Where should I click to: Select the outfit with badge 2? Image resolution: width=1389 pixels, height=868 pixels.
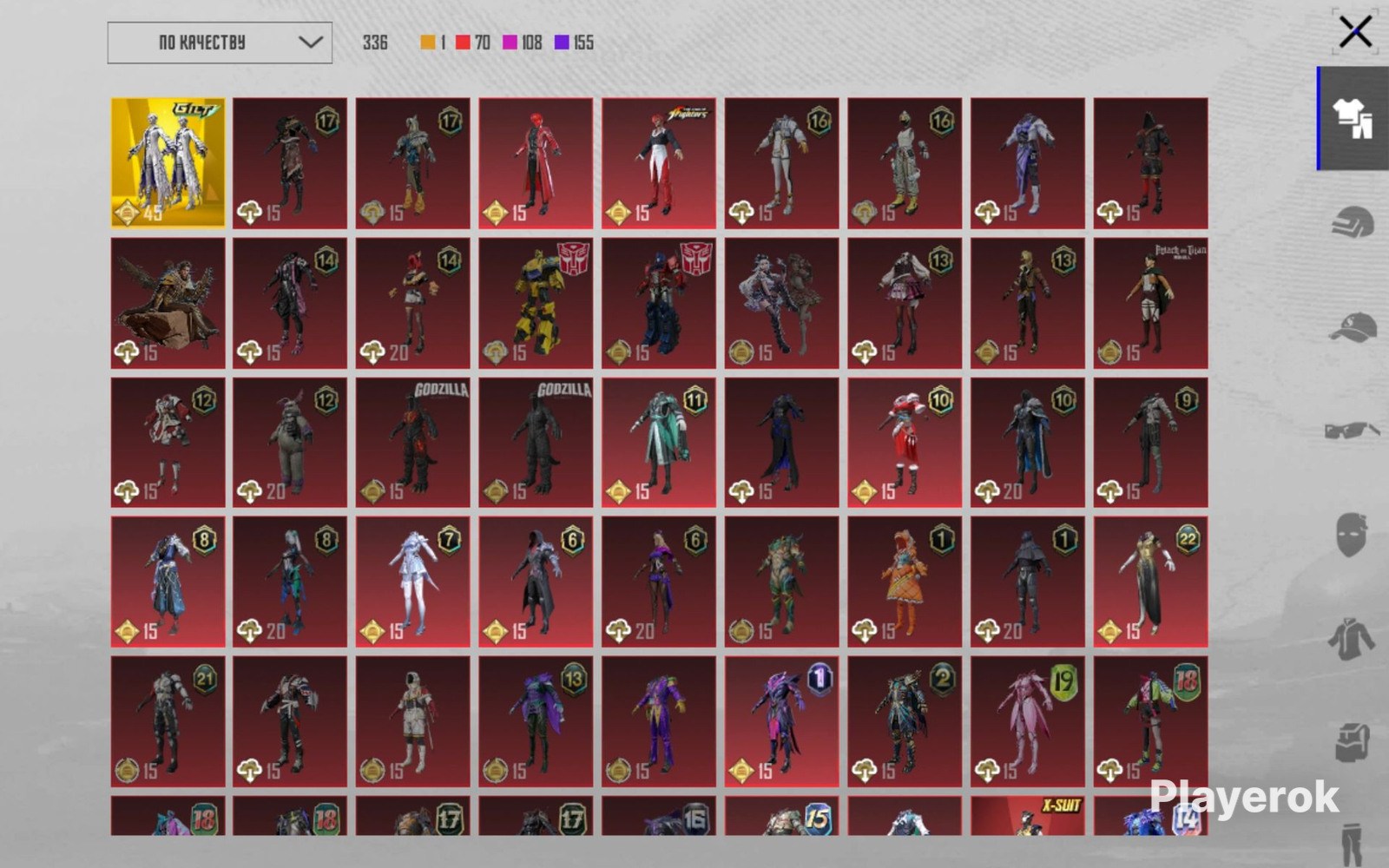pyautogui.click(x=905, y=721)
